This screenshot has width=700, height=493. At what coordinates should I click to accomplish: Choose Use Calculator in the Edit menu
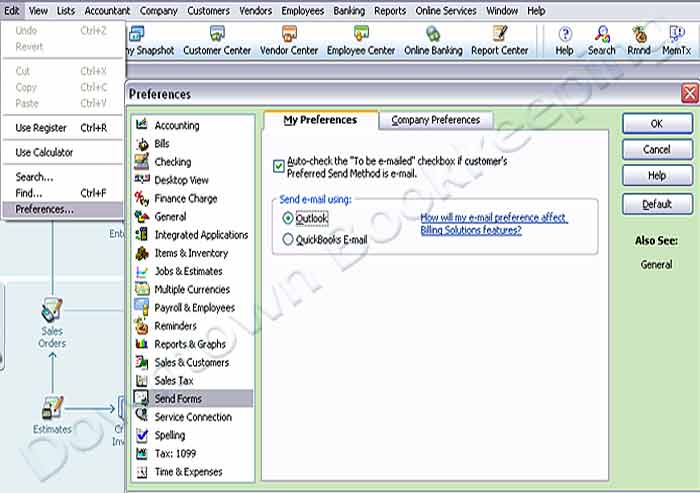click(62, 152)
